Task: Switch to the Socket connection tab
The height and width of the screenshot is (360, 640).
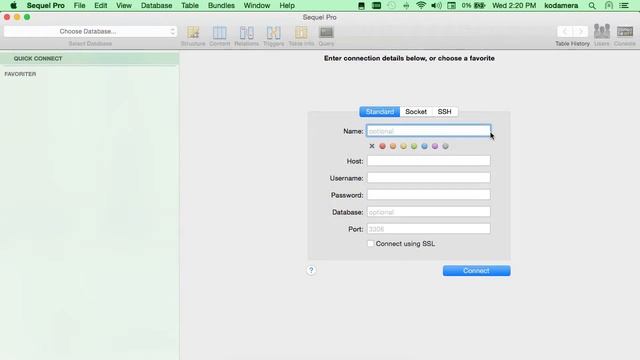Action: point(416,112)
